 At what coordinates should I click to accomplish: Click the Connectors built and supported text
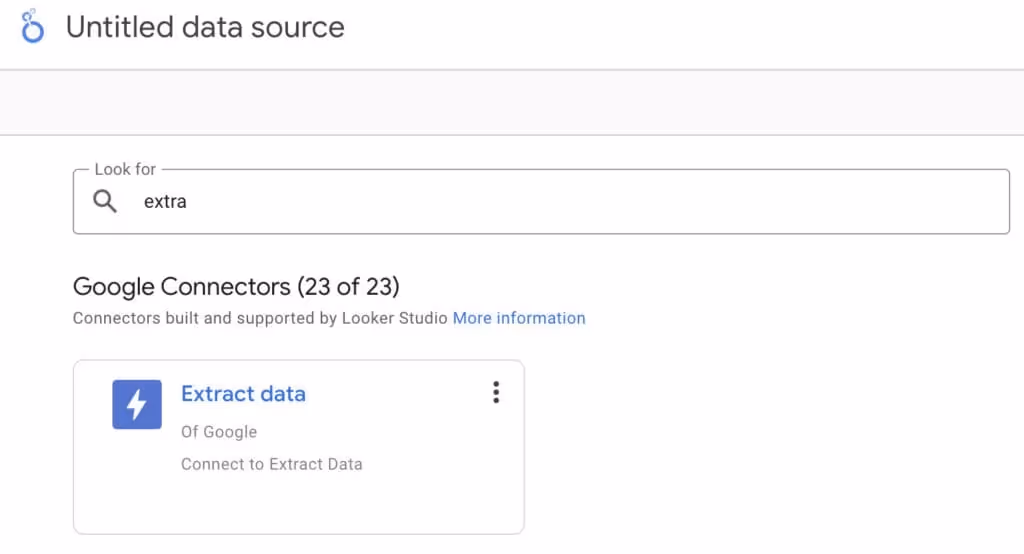(x=260, y=318)
